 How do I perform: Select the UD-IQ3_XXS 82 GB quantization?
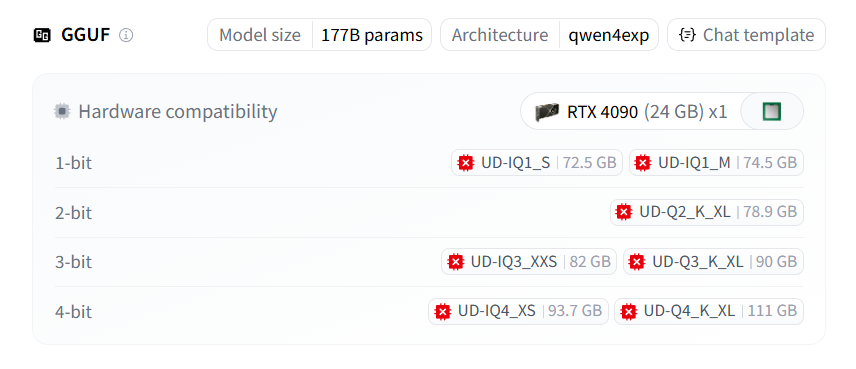(x=529, y=262)
